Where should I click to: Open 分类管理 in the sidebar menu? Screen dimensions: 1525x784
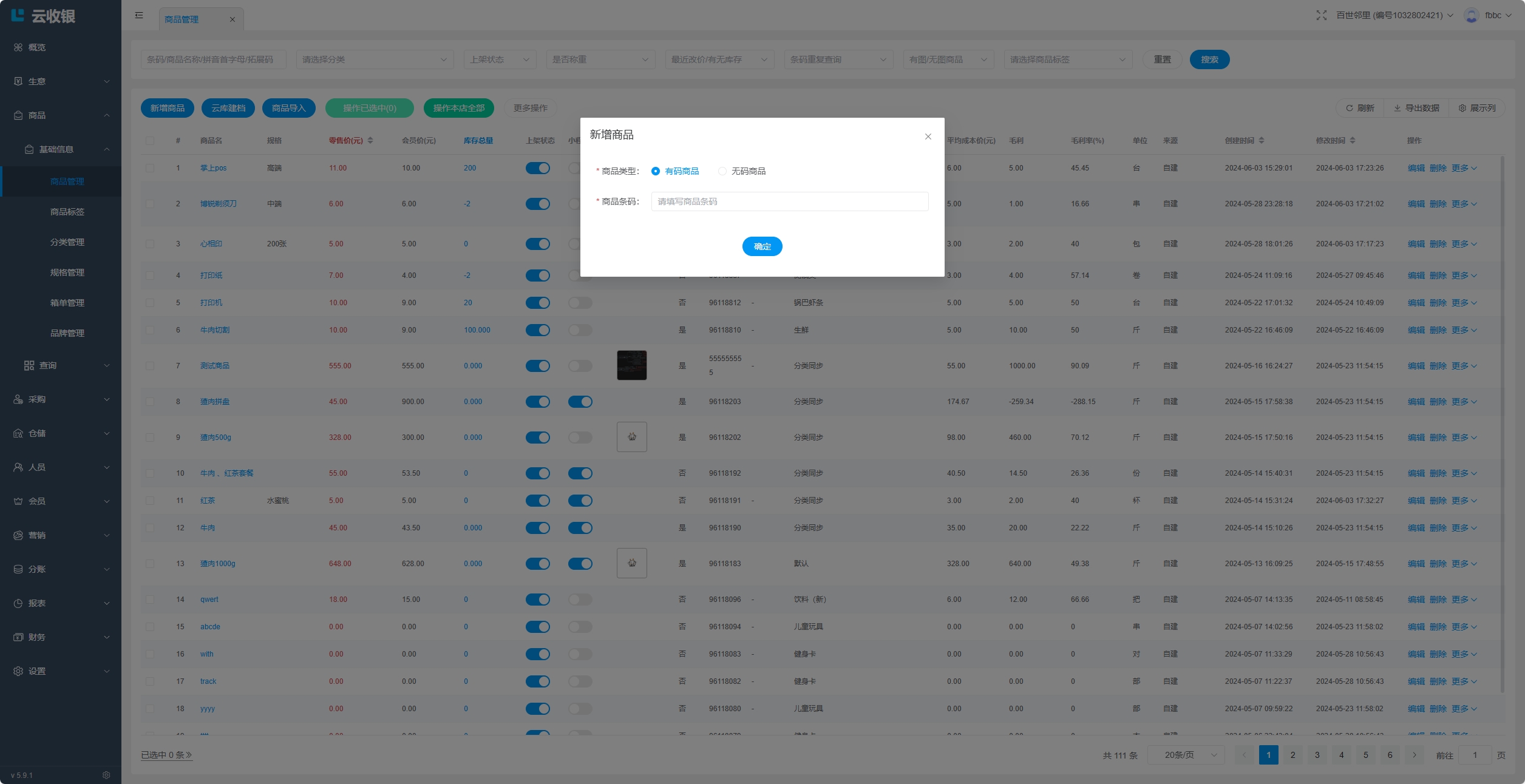(x=67, y=242)
